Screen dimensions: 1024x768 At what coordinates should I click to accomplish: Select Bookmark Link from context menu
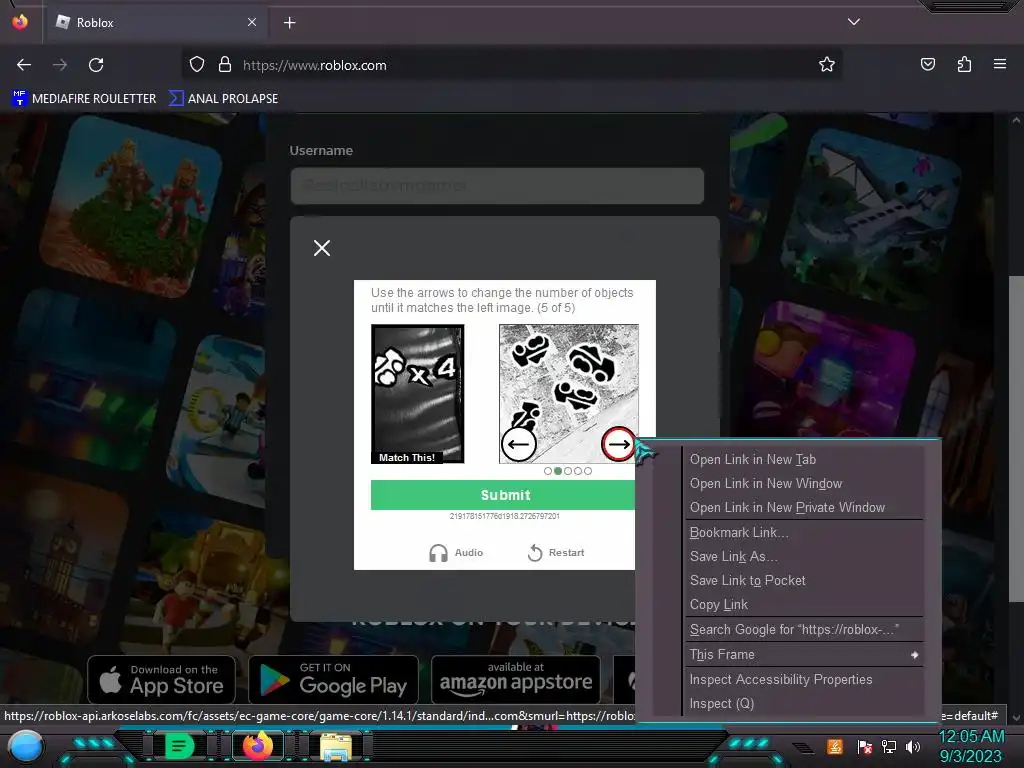coord(804,533)
